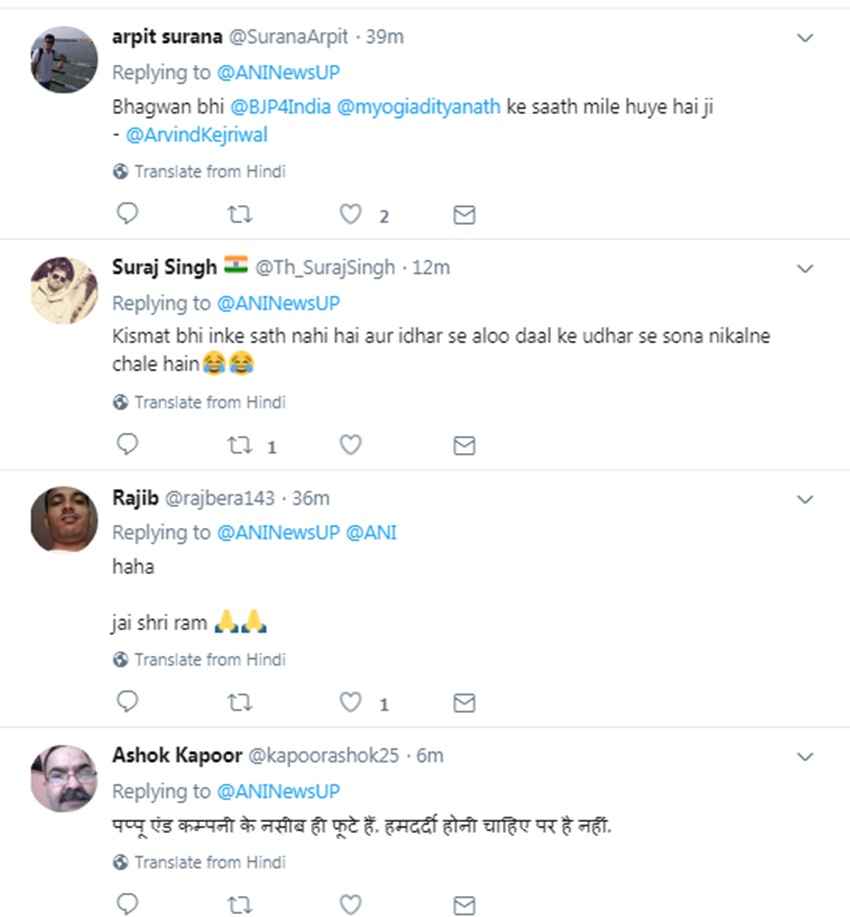Send arpit surana's tweet via direct message
The width and height of the screenshot is (850, 917).
pyautogui.click(x=464, y=214)
